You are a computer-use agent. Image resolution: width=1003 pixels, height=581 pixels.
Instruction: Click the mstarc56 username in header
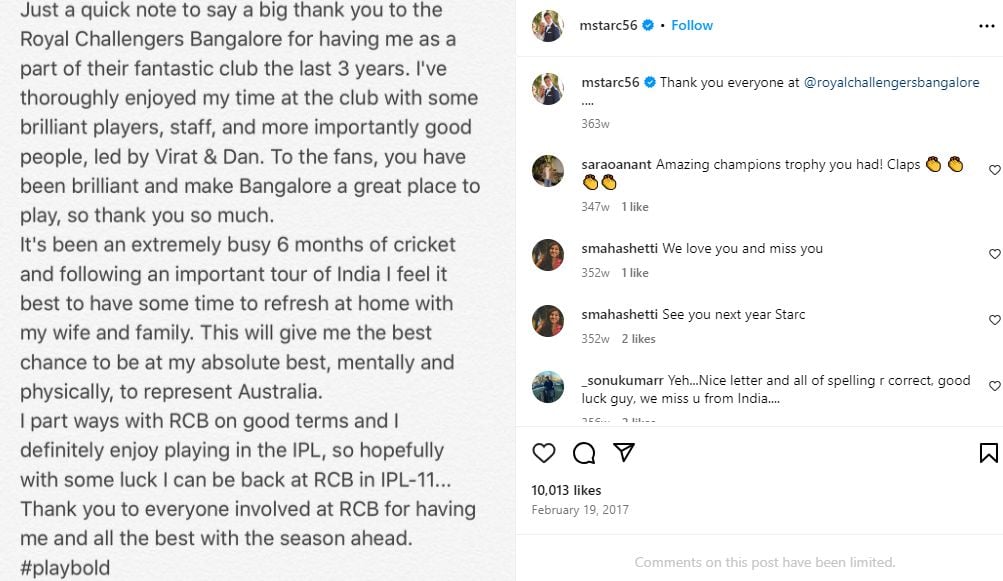(x=608, y=25)
